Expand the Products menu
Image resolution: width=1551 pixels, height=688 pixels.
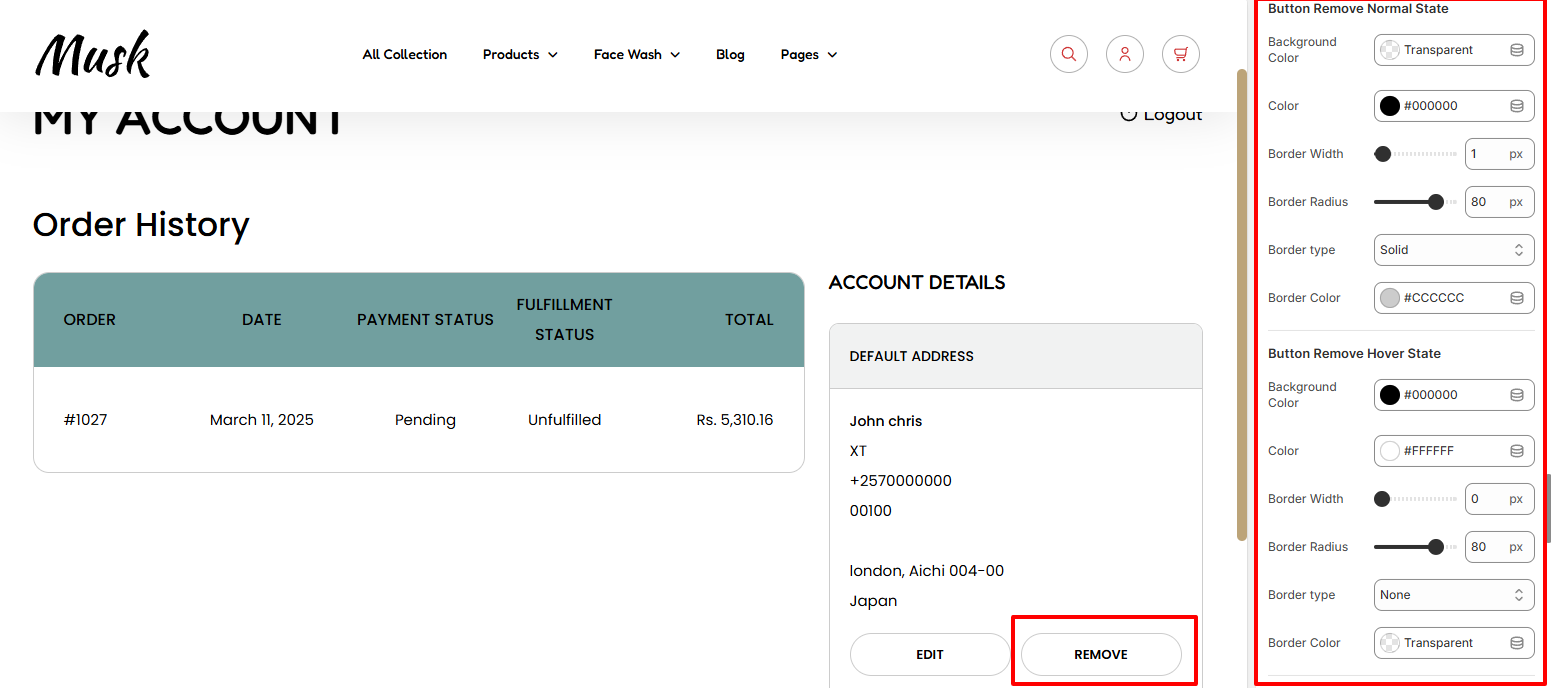coord(520,54)
